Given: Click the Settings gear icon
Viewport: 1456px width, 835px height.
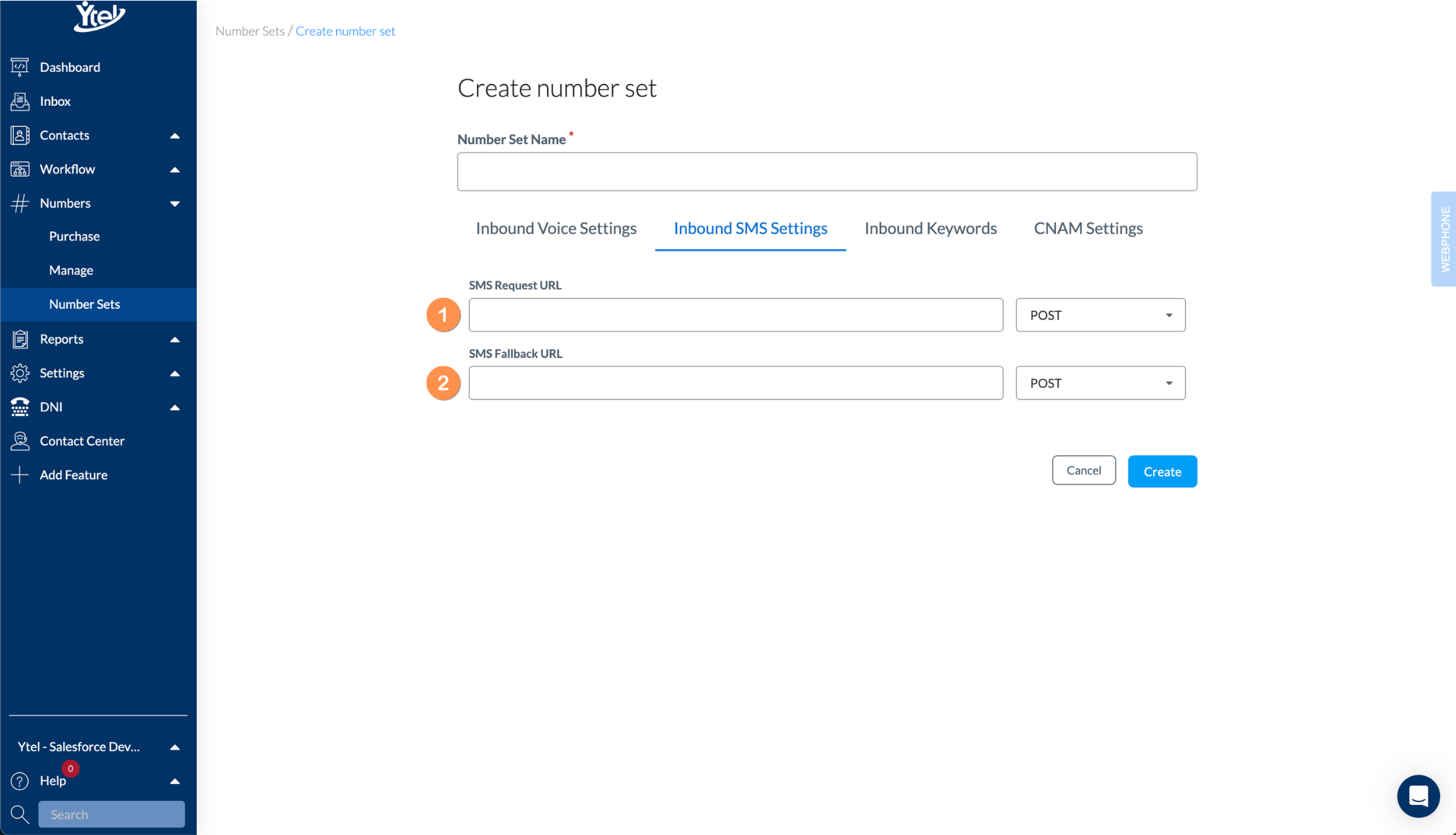Looking at the screenshot, I should tap(20, 373).
